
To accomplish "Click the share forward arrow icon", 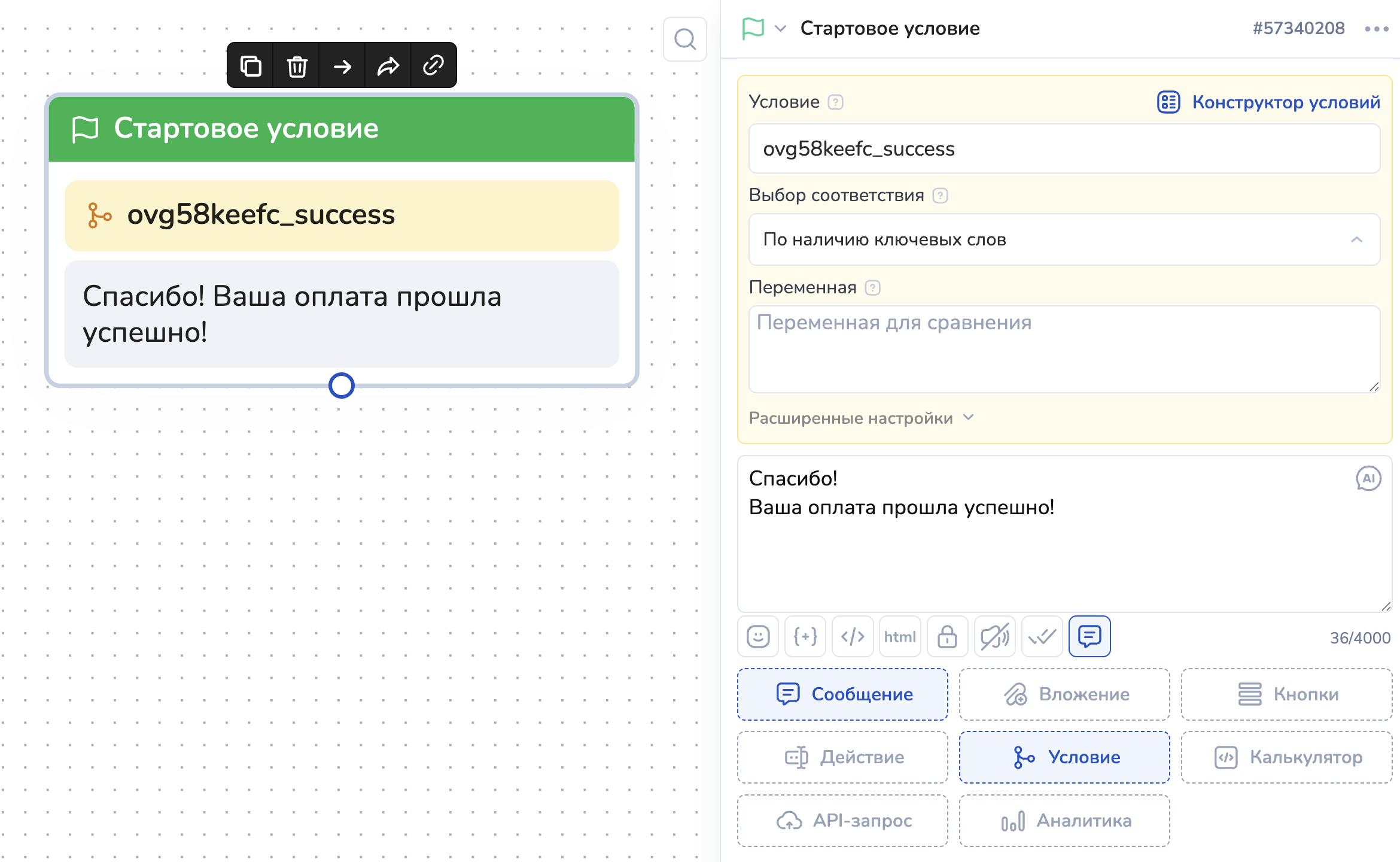I will [x=388, y=66].
